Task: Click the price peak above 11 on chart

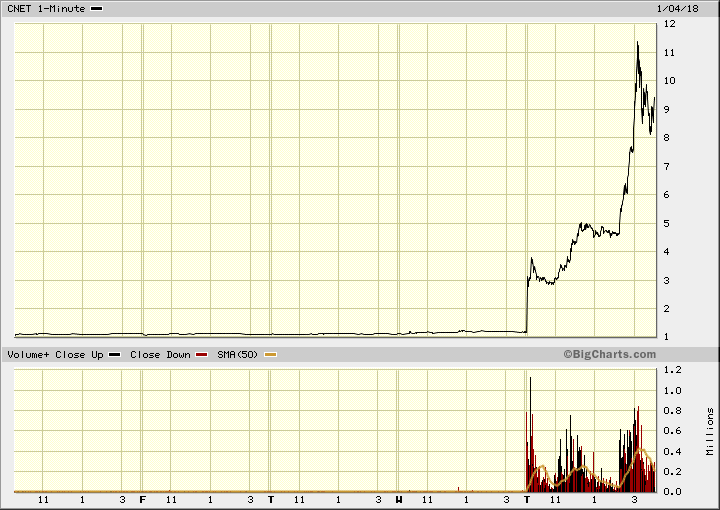Action: pyautogui.click(x=637, y=43)
